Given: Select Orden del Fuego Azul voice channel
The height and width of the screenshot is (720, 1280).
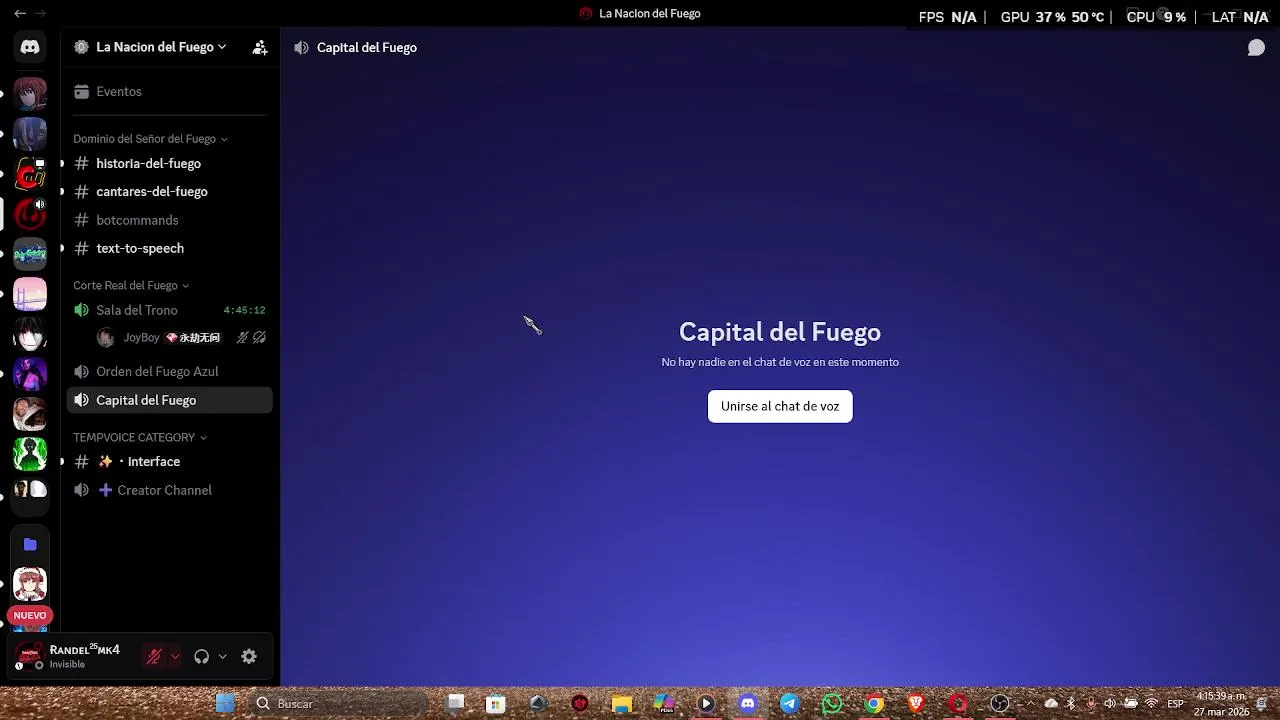Looking at the screenshot, I should (169, 371).
